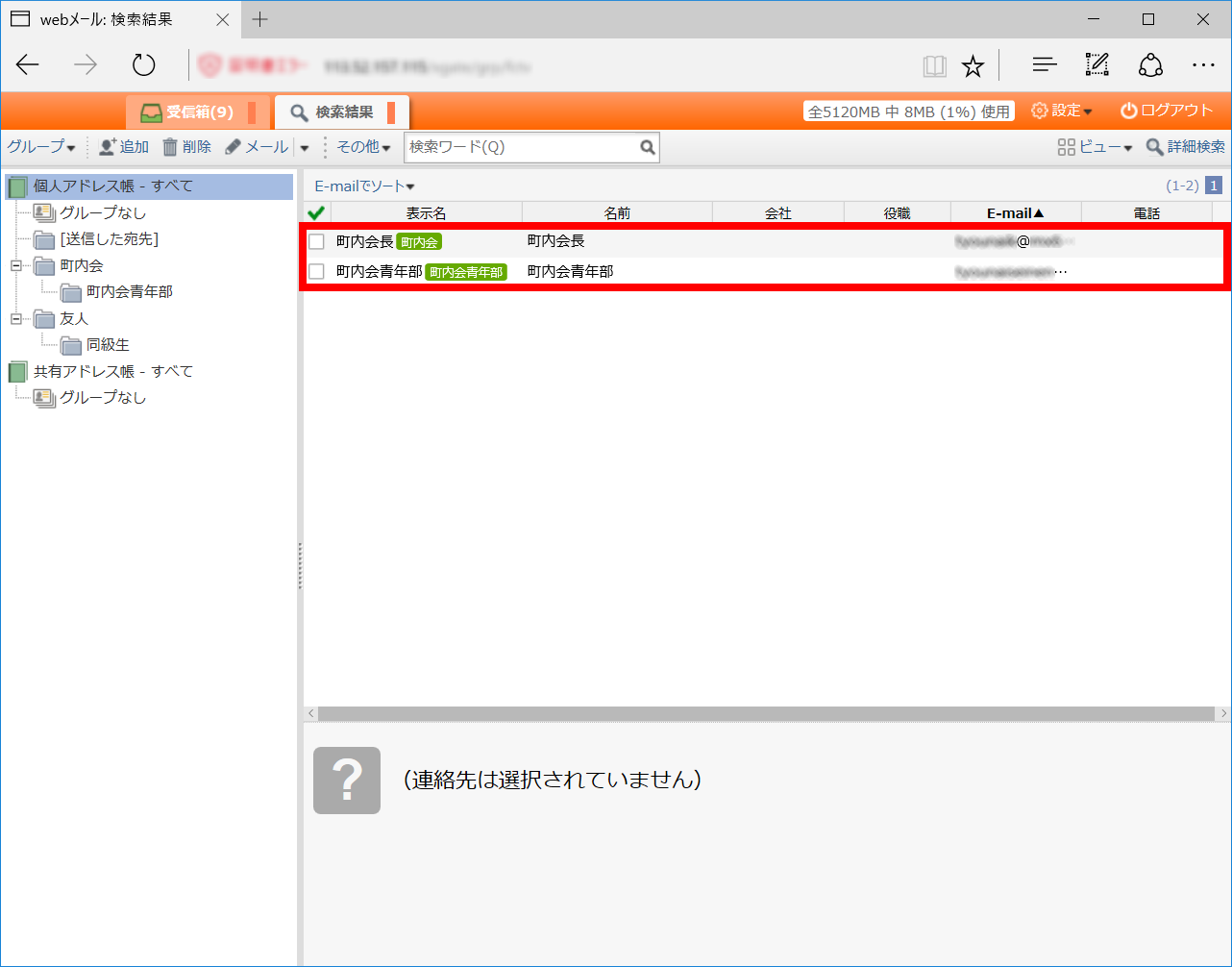
Task: Click the add contact icon
Action: click(x=108, y=147)
